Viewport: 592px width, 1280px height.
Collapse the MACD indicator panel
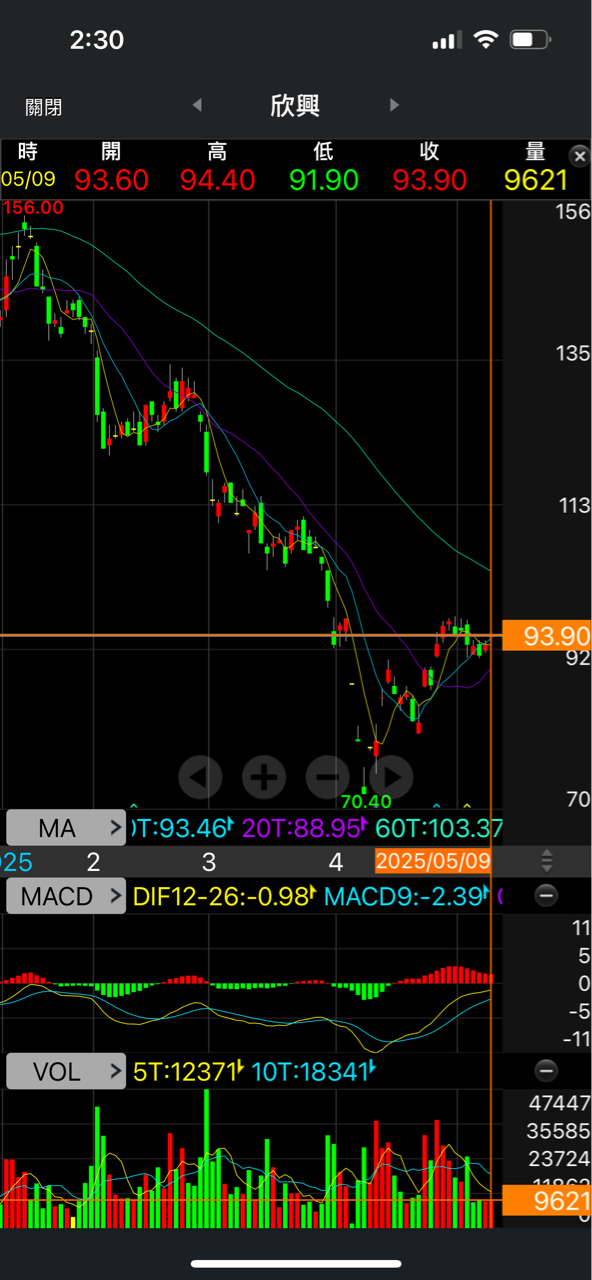(546, 896)
